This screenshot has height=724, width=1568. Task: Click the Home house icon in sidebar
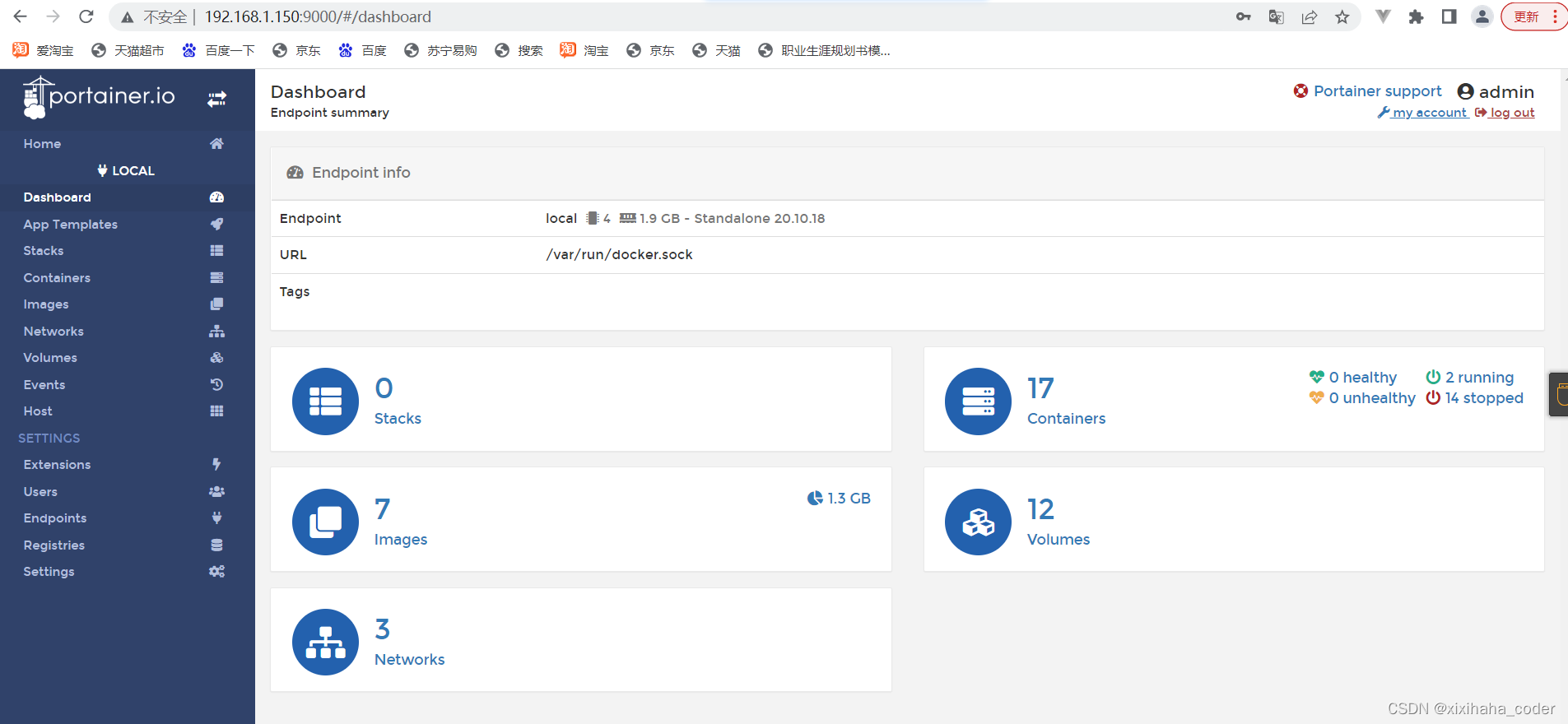click(216, 144)
